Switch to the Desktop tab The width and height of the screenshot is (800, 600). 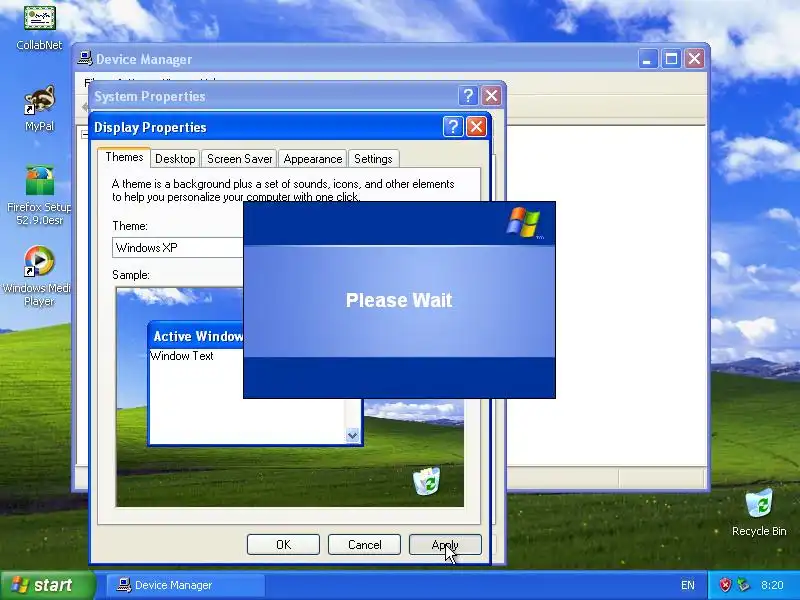[175, 159]
